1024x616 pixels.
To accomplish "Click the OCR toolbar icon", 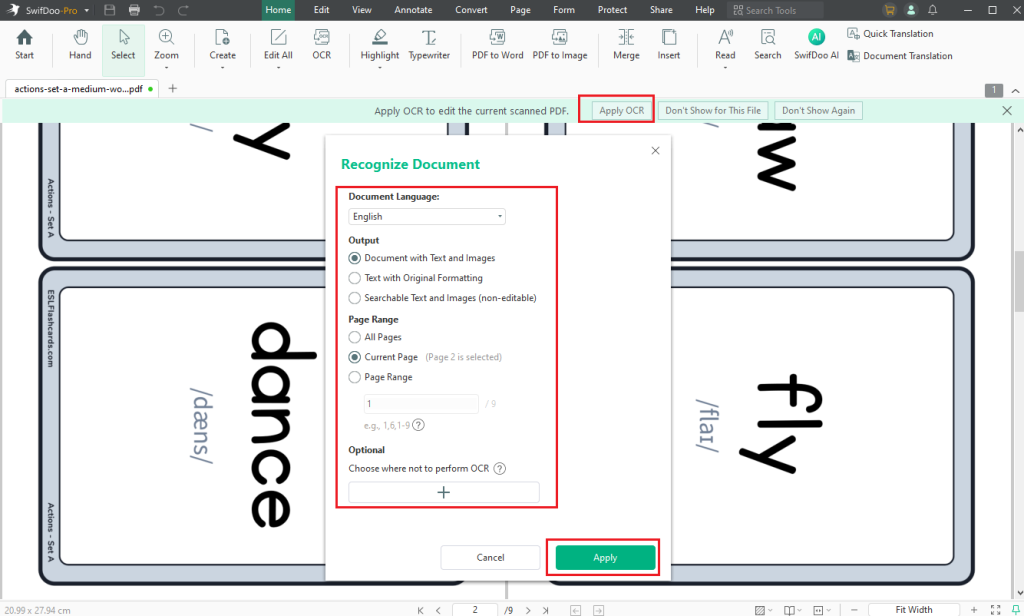I will pos(321,44).
